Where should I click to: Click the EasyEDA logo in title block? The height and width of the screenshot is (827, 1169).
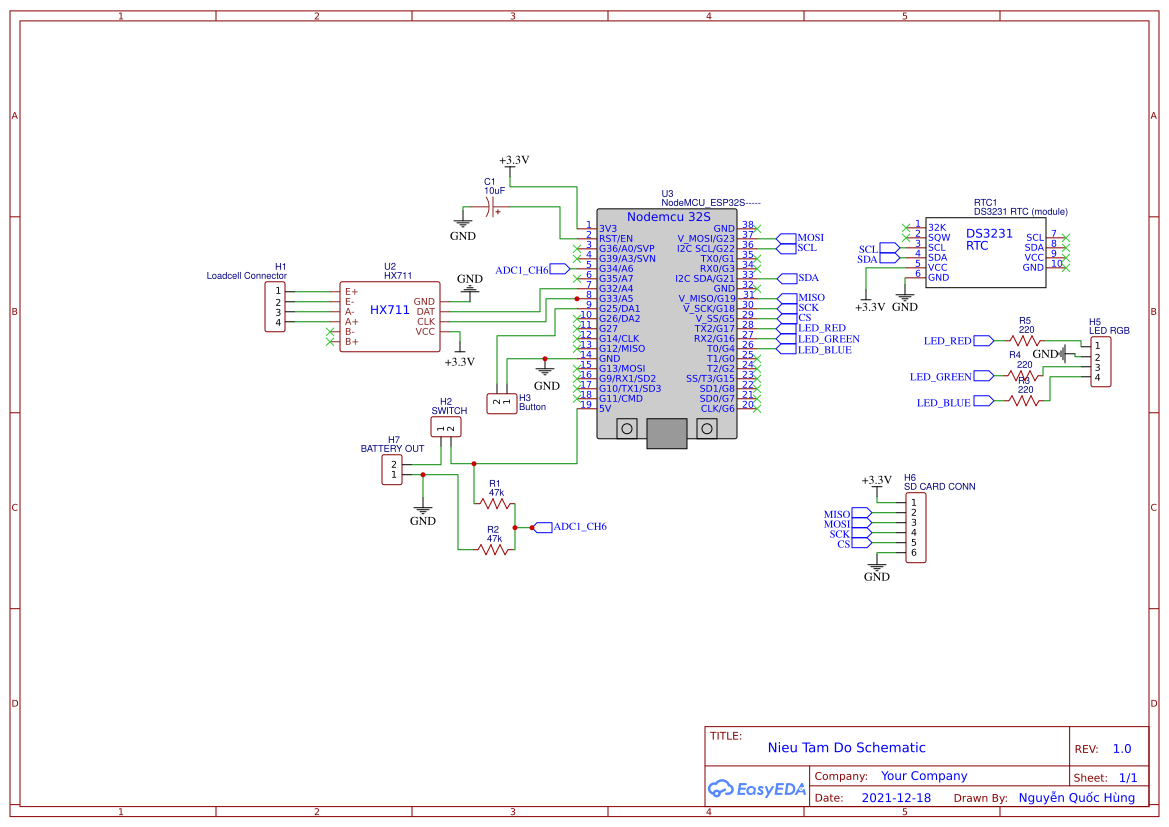point(756,788)
